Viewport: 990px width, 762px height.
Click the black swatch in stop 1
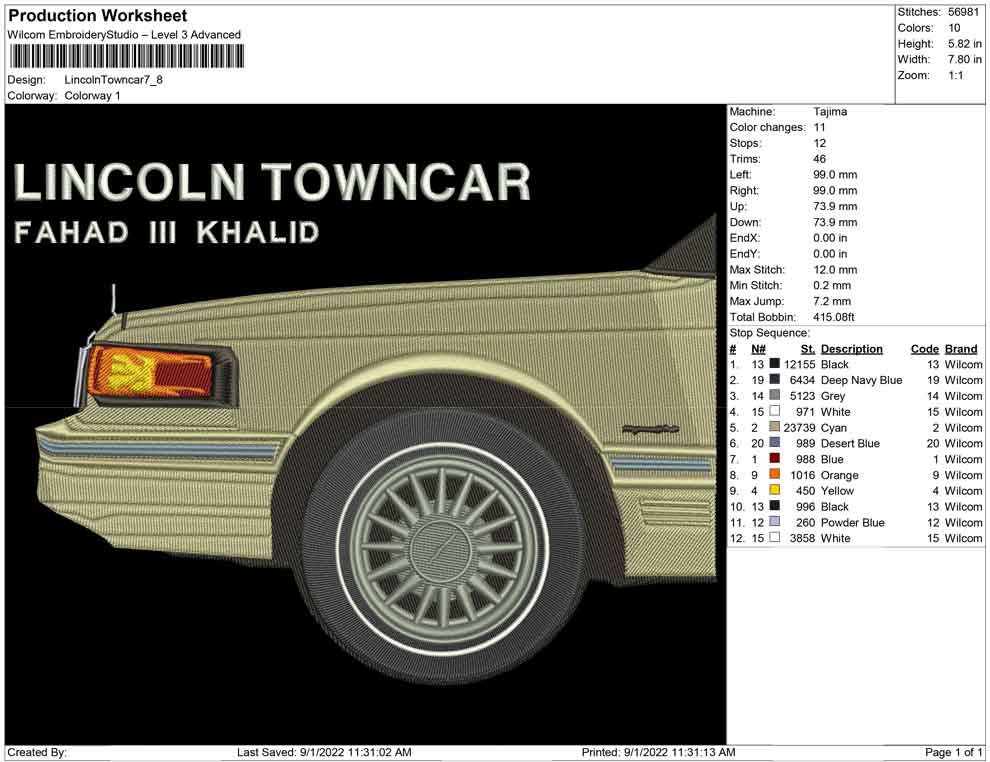[x=775, y=364]
